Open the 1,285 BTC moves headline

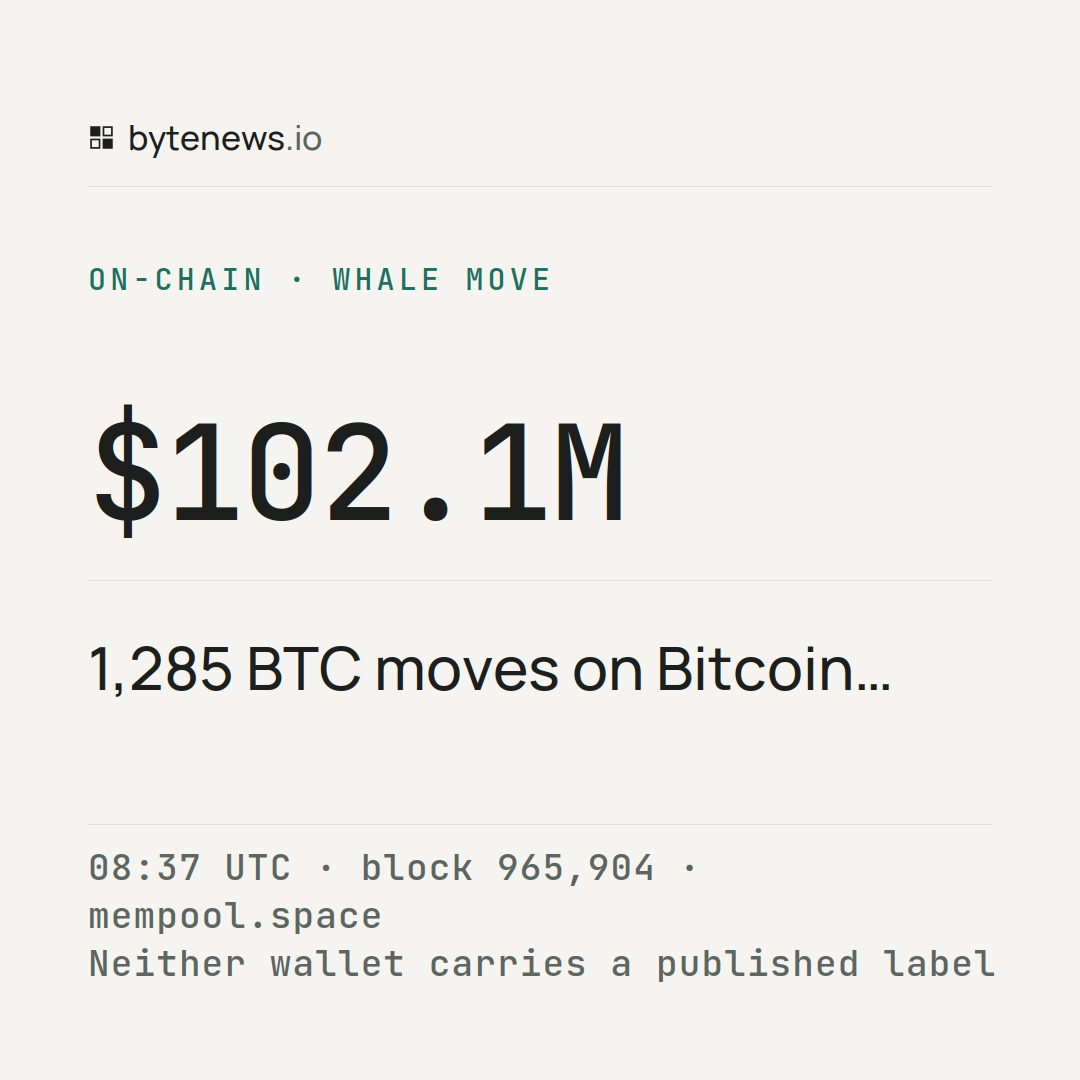(490, 669)
